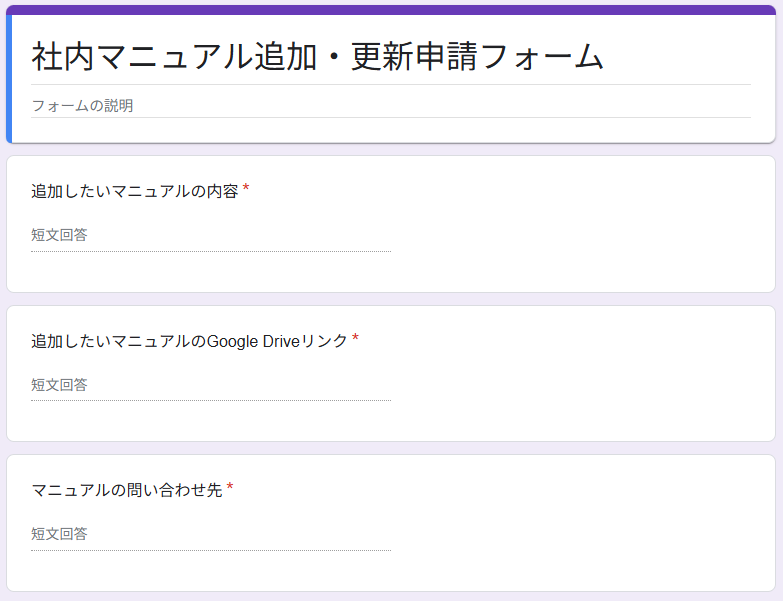Click the gap between header card and first question
The image size is (783, 601).
tap(390, 149)
